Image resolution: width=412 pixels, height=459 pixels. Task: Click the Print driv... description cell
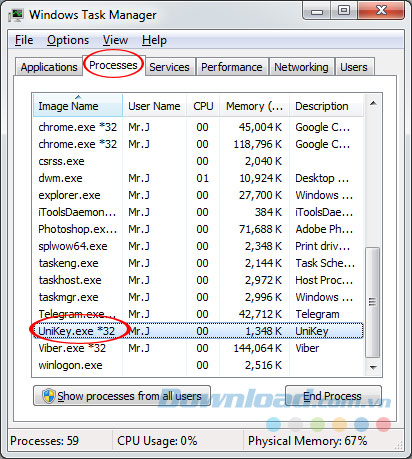point(323,246)
